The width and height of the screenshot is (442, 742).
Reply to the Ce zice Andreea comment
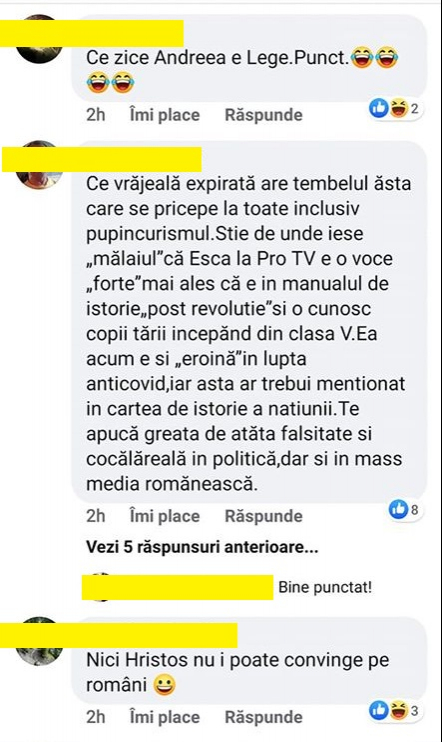(264, 115)
